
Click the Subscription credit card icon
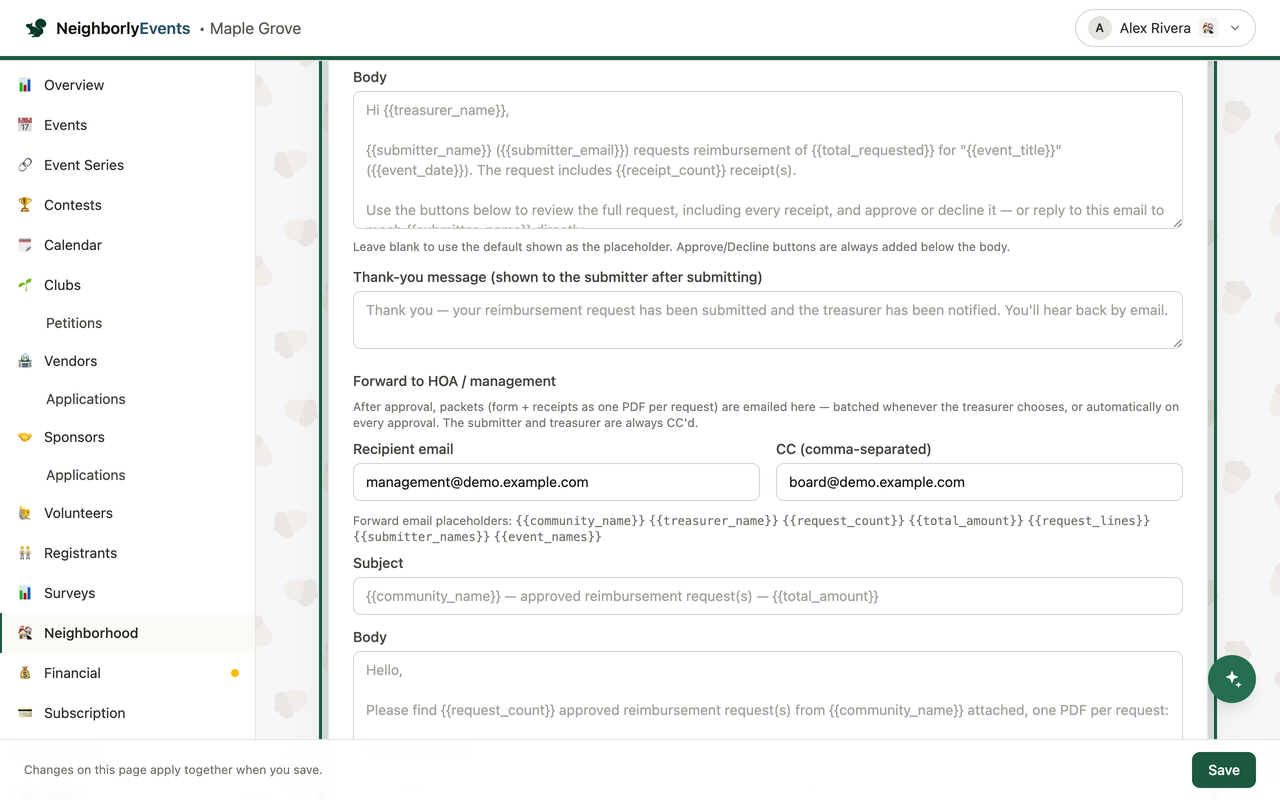[x=25, y=713]
